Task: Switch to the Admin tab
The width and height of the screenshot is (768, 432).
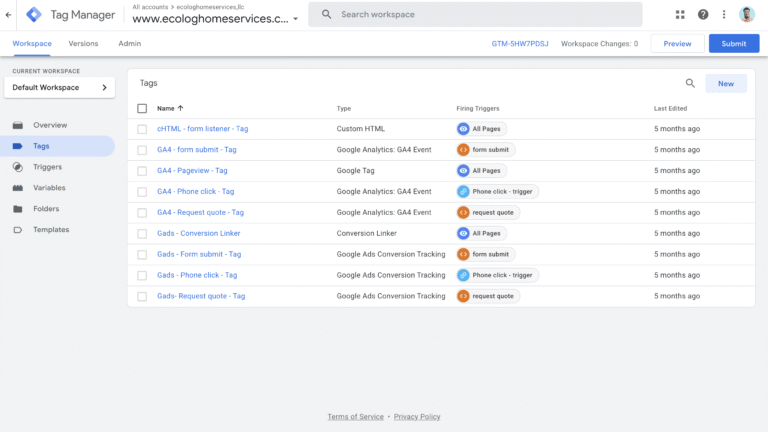Action: [x=129, y=44]
